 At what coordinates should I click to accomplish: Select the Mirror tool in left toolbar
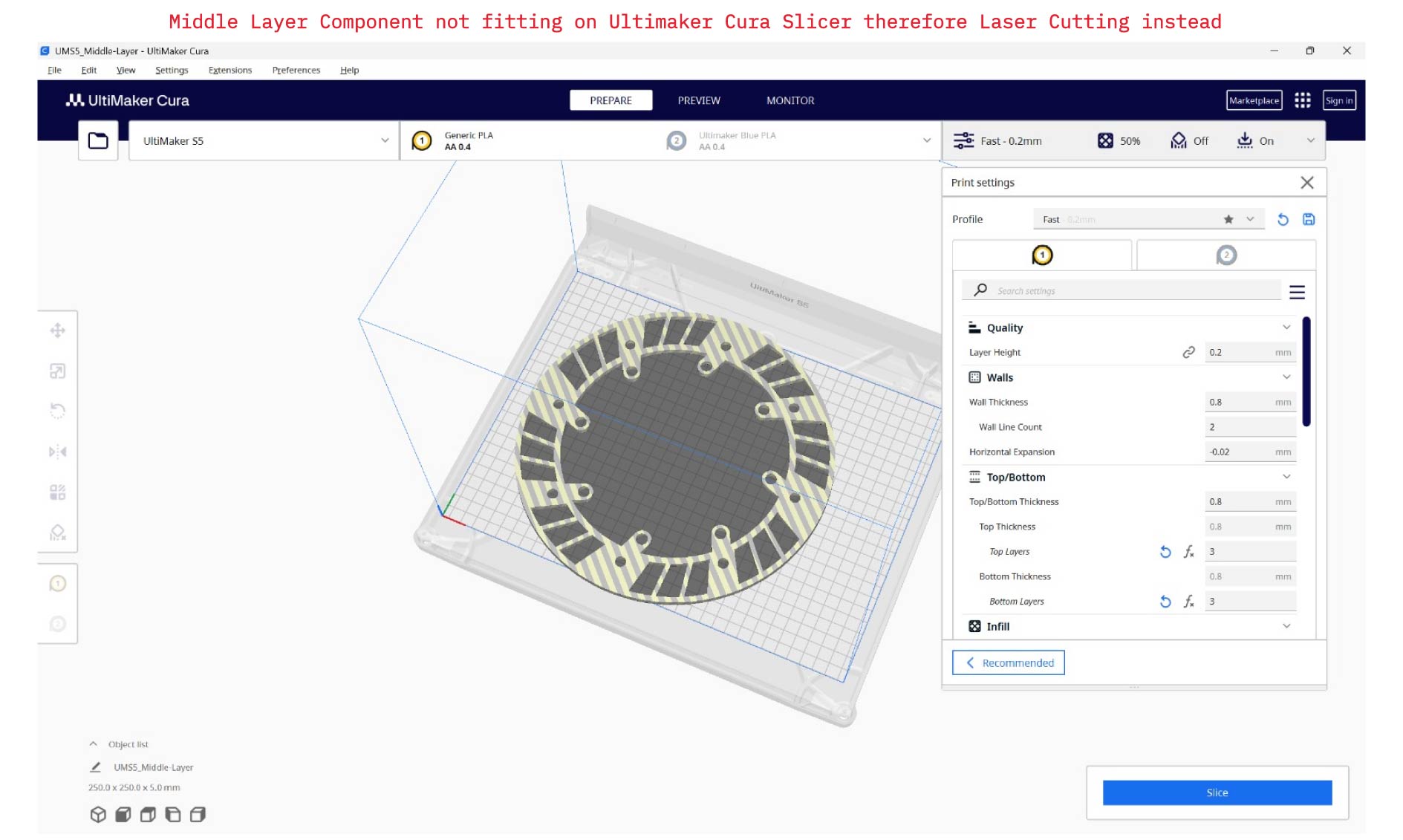[x=57, y=452]
